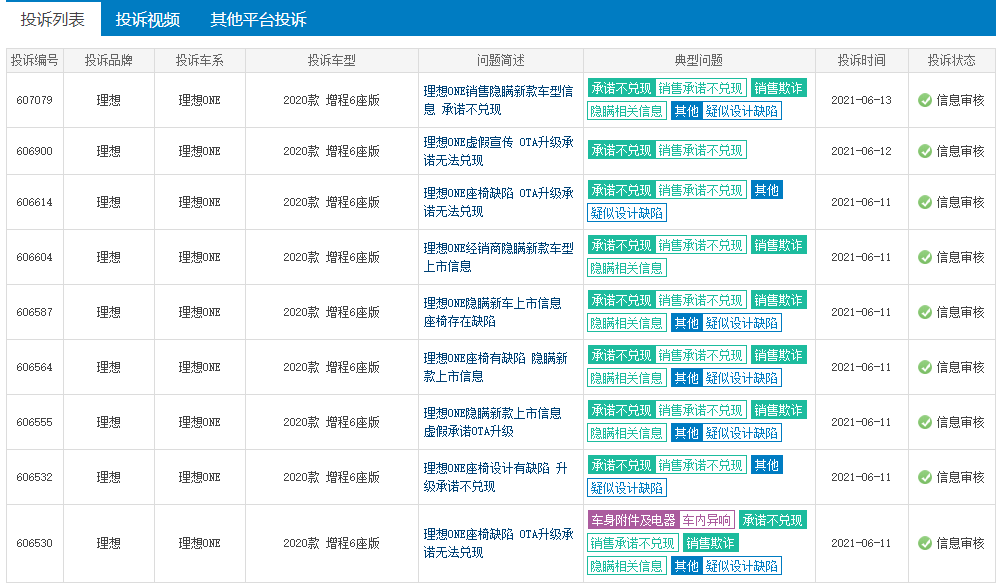1006x583 pixels.
Task: Click the 问题简述 column header
Action: 500,61
